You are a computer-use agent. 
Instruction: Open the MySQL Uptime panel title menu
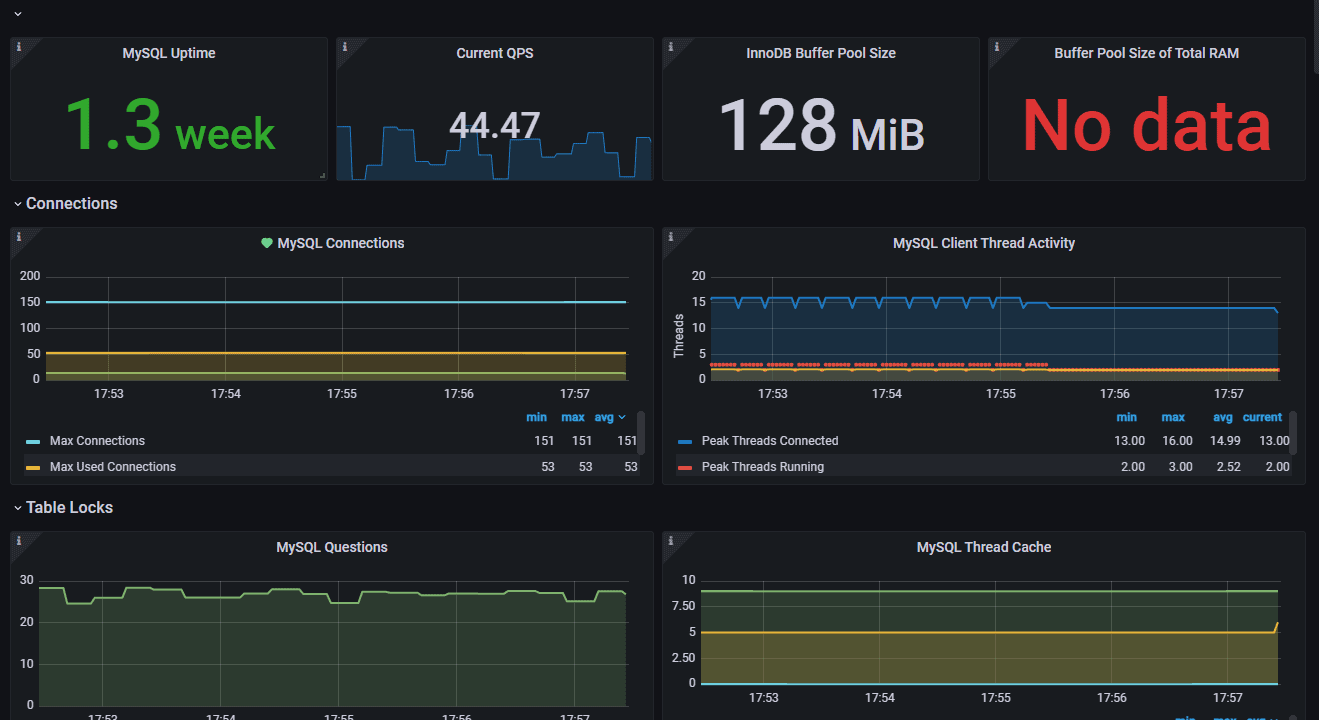(x=169, y=53)
